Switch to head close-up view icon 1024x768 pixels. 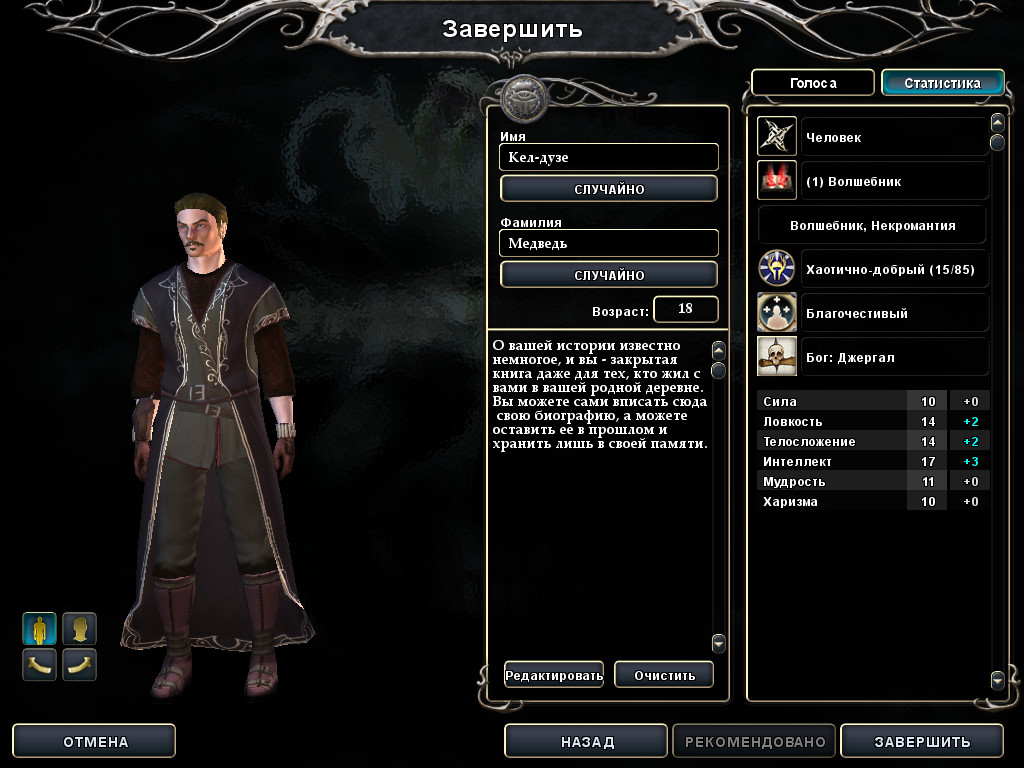pyautogui.click(x=79, y=629)
